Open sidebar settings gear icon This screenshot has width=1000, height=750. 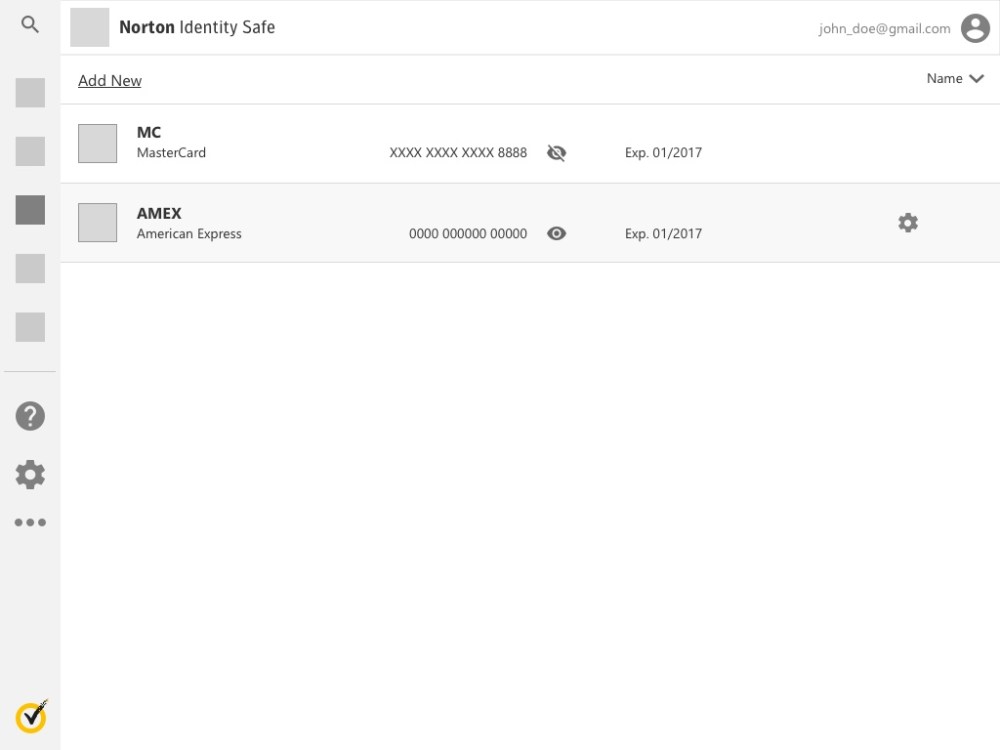30,474
